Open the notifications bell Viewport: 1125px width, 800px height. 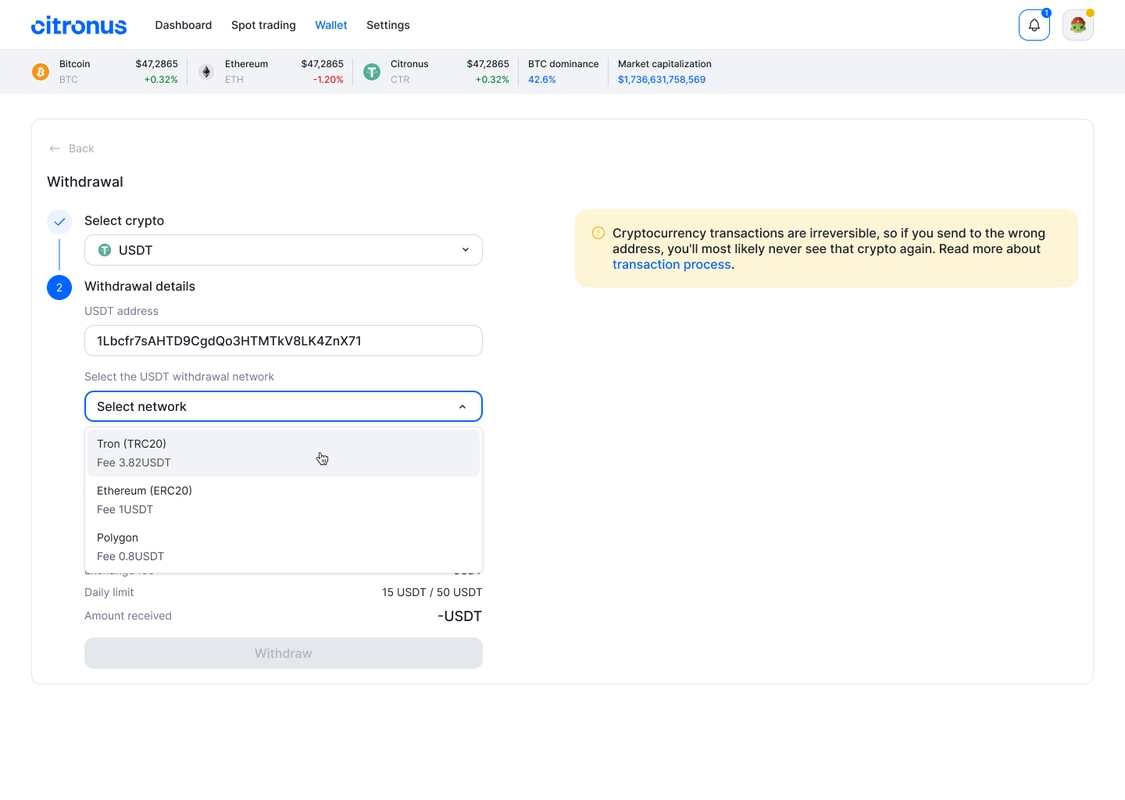coord(1034,25)
